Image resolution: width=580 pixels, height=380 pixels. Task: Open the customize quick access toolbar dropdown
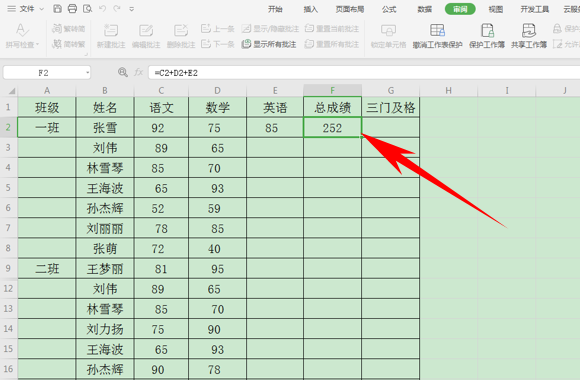[132, 9]
